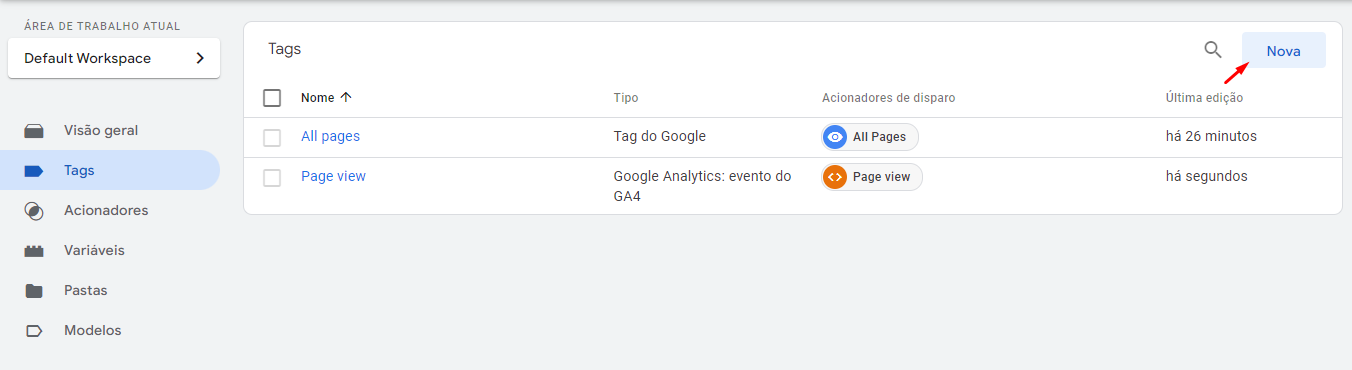Click the search magnifier icon in Tags panel
Viewport: 1352px width, 370px height.
[1212, 50]
